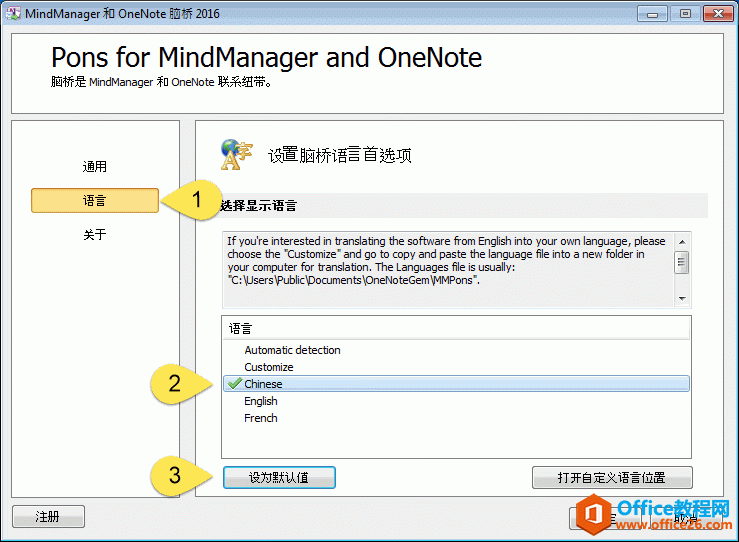This screenshot has height=542, width=739.
Task: Click the green checkmark beside Chinese
Action: pos(234,384)
